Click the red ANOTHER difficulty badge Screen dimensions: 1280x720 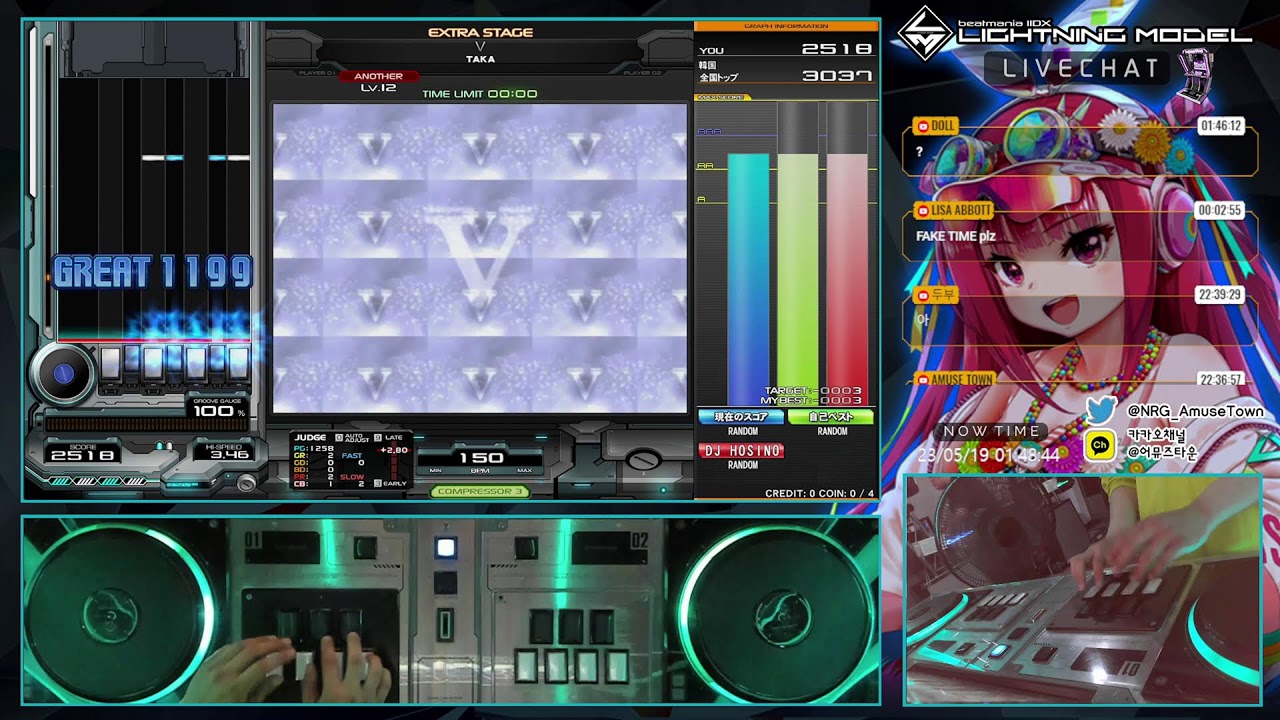[x=379, y=76]
